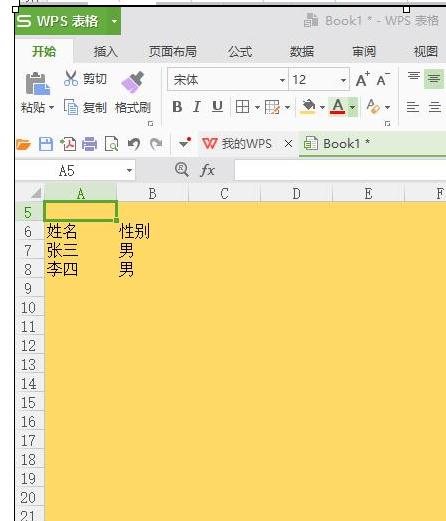This screenshot has width=446, height=521.
Task: Toggle italic formatting
Action: coord(197,107)
